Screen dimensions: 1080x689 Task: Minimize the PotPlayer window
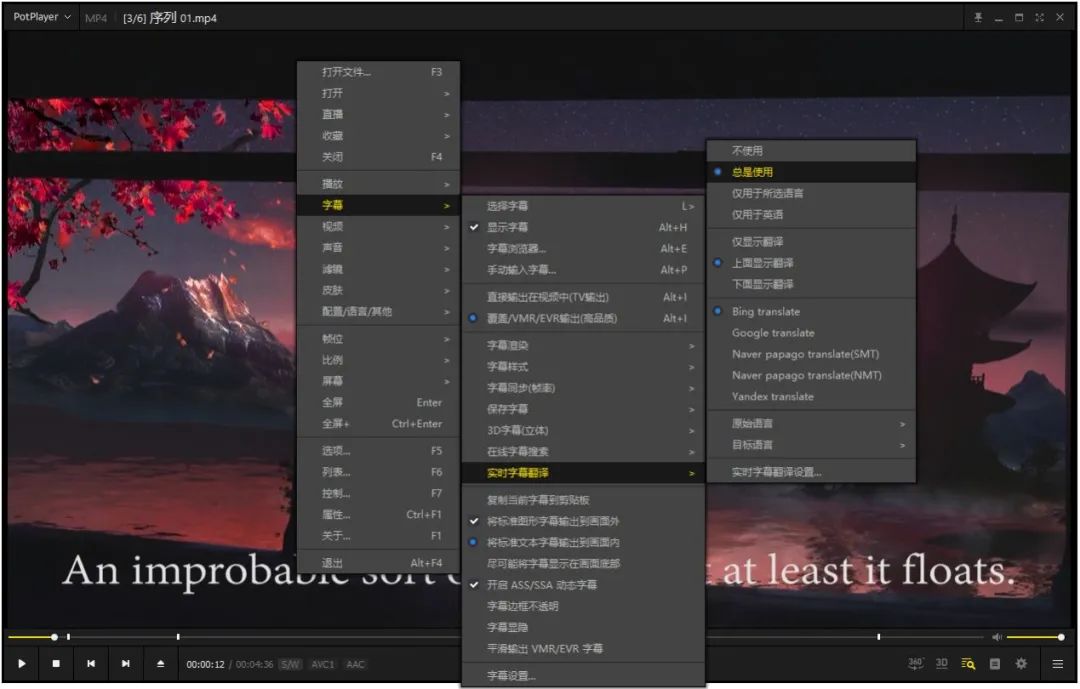point(999,18)
